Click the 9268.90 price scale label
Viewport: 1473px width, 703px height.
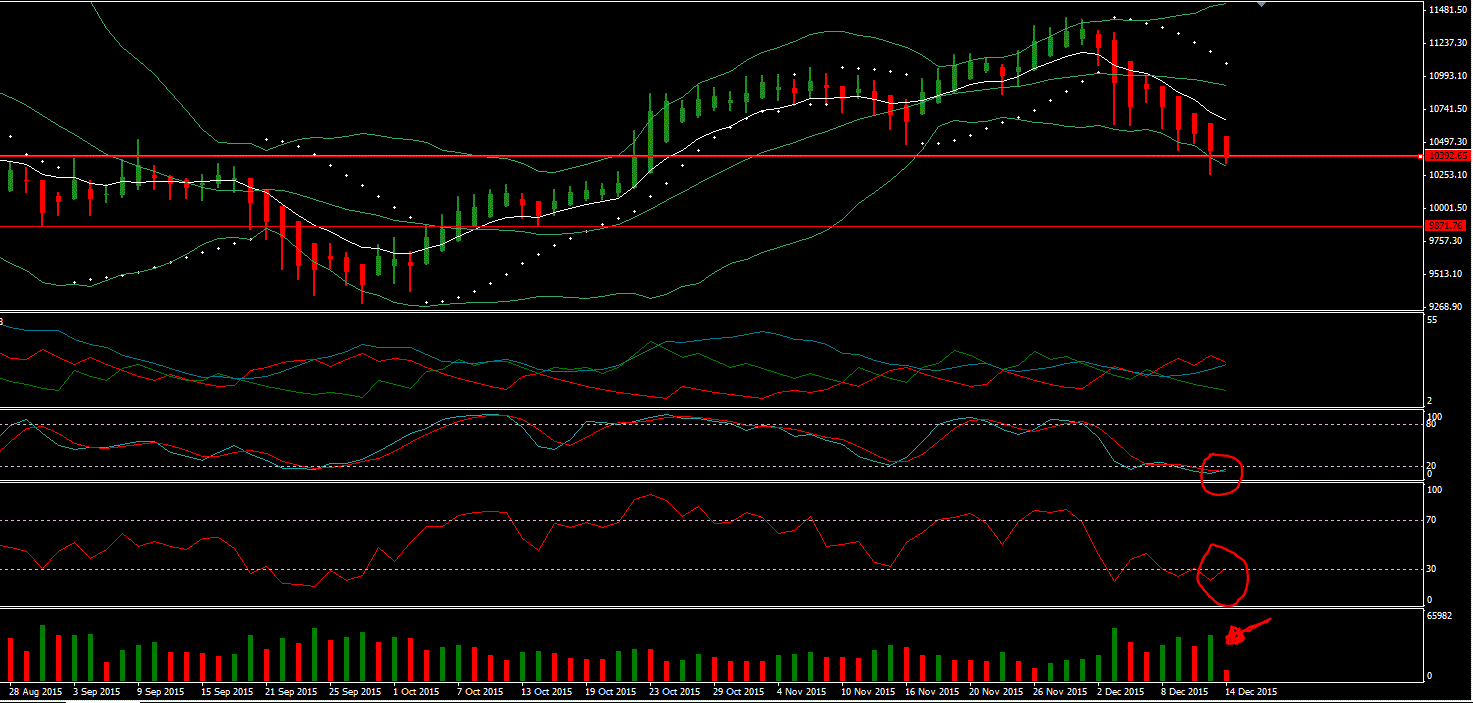(x=1446, y=307)
